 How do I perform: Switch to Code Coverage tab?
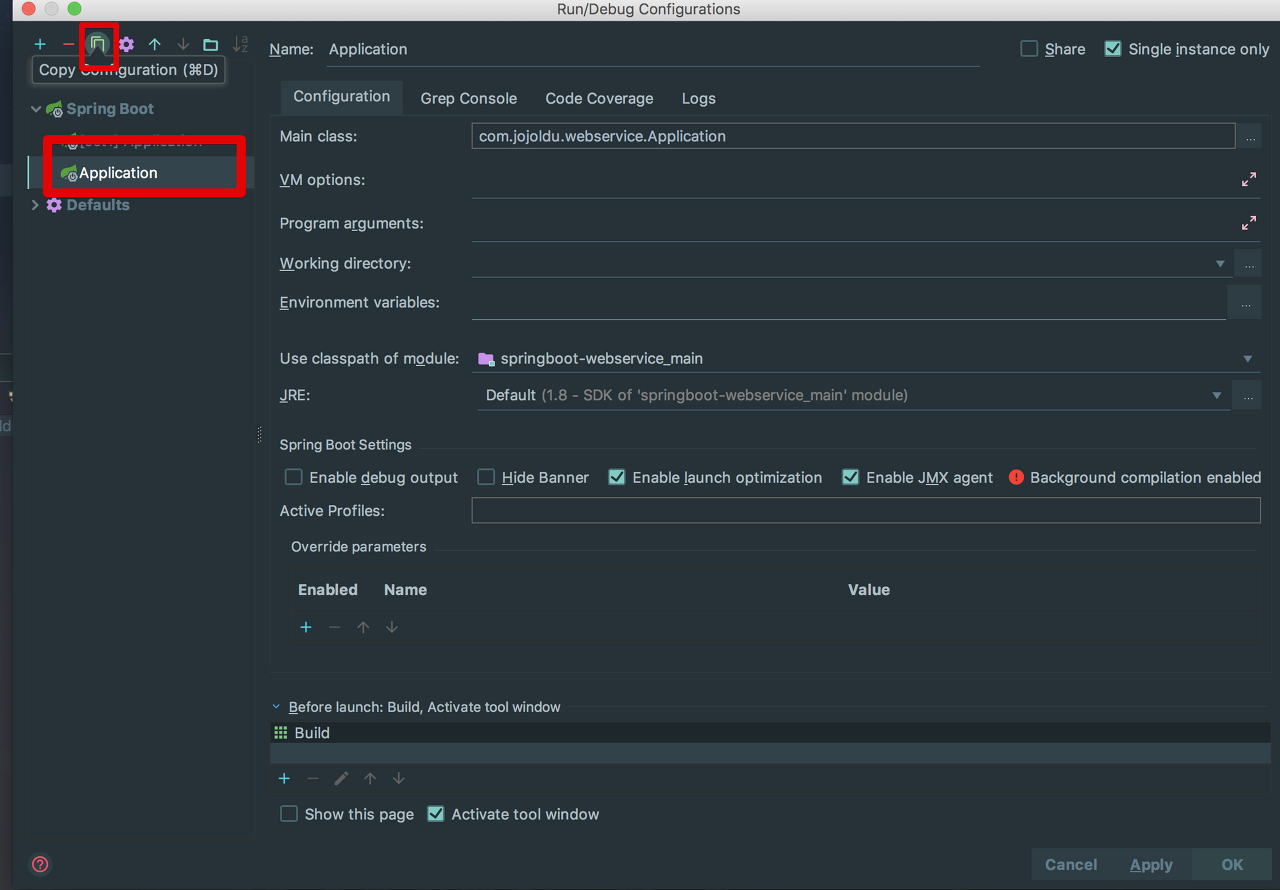point(599,98)
